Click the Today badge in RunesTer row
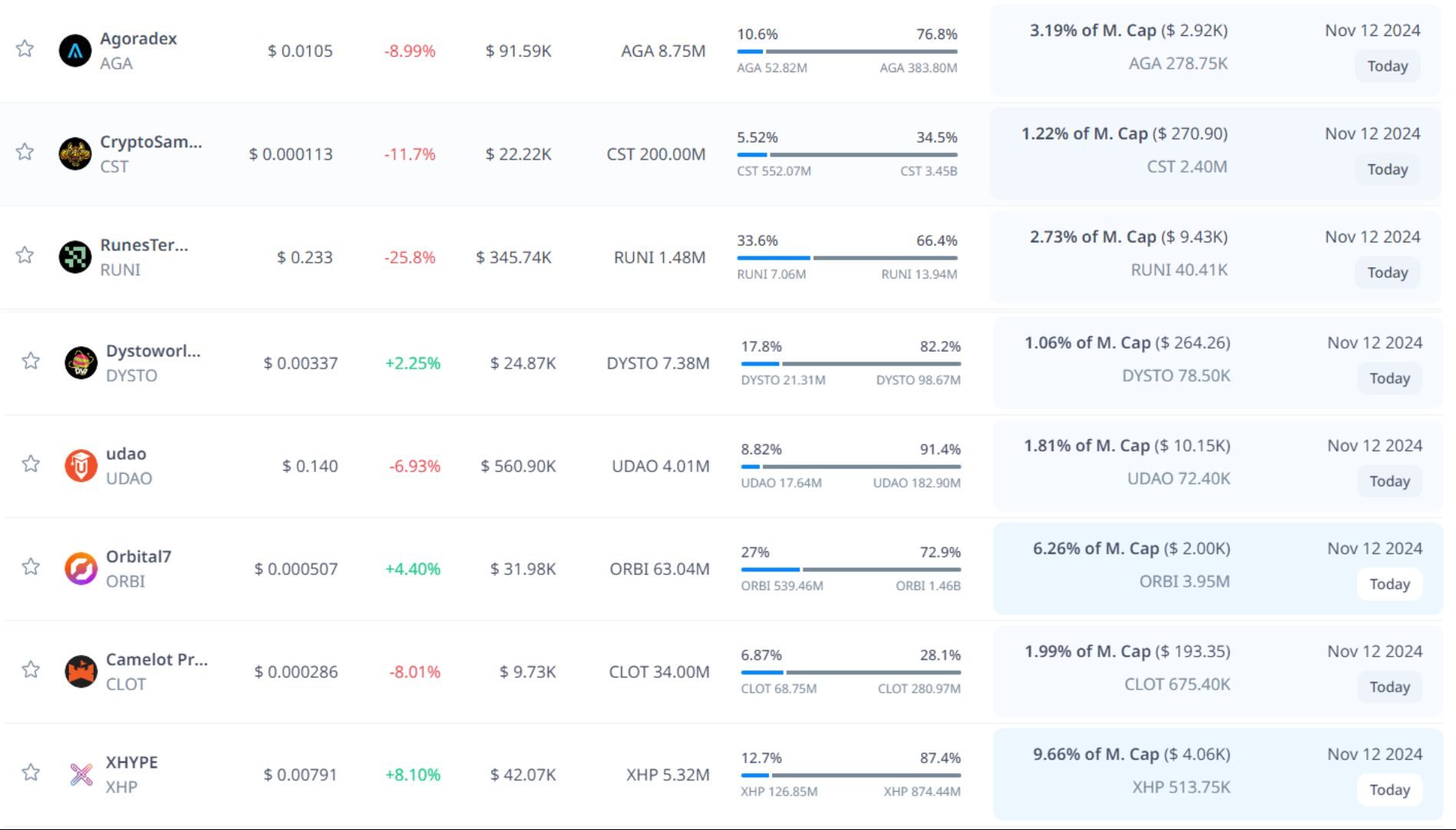 tap(1387, 273)
